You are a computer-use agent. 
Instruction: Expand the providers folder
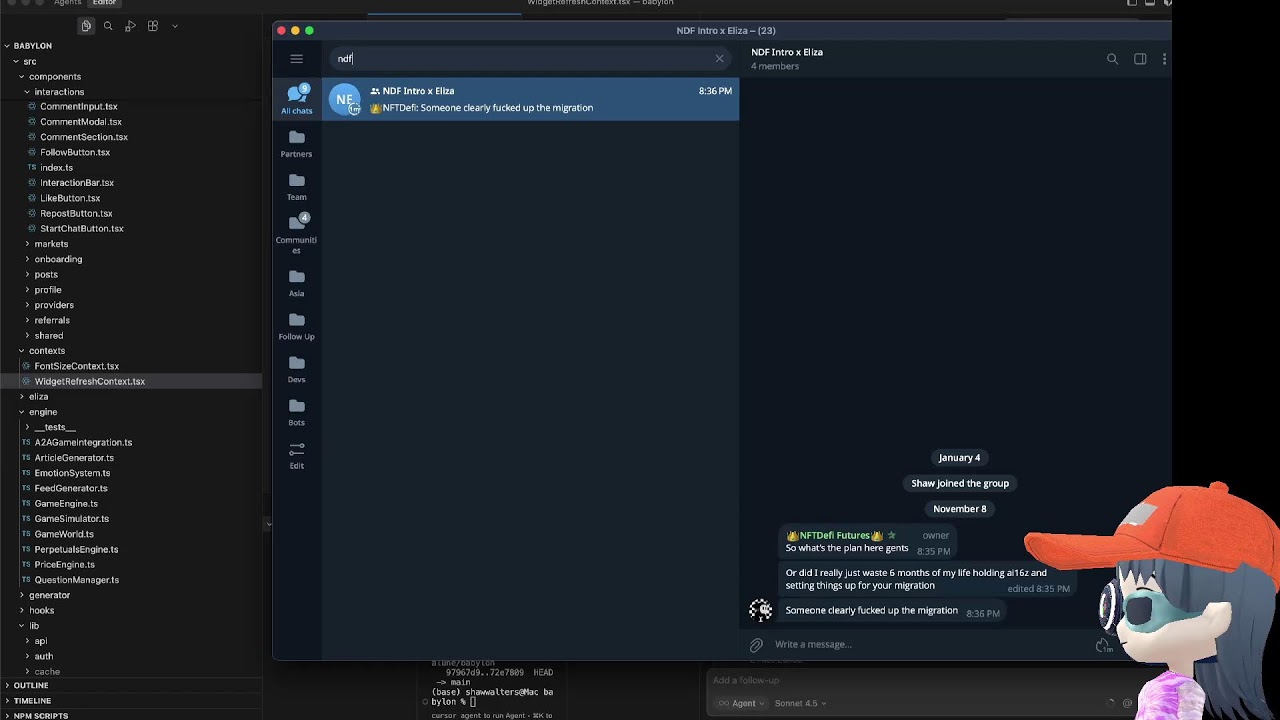54,305
